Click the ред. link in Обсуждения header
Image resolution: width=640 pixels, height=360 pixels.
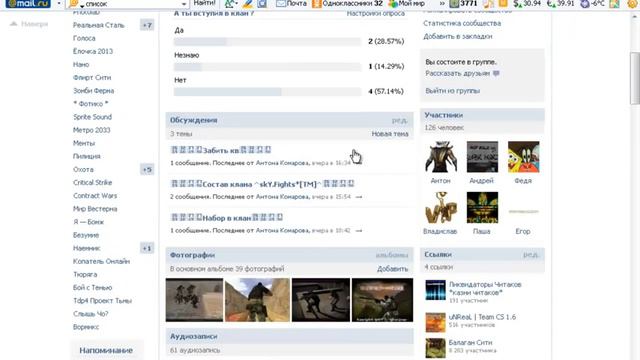click(399, 120)
